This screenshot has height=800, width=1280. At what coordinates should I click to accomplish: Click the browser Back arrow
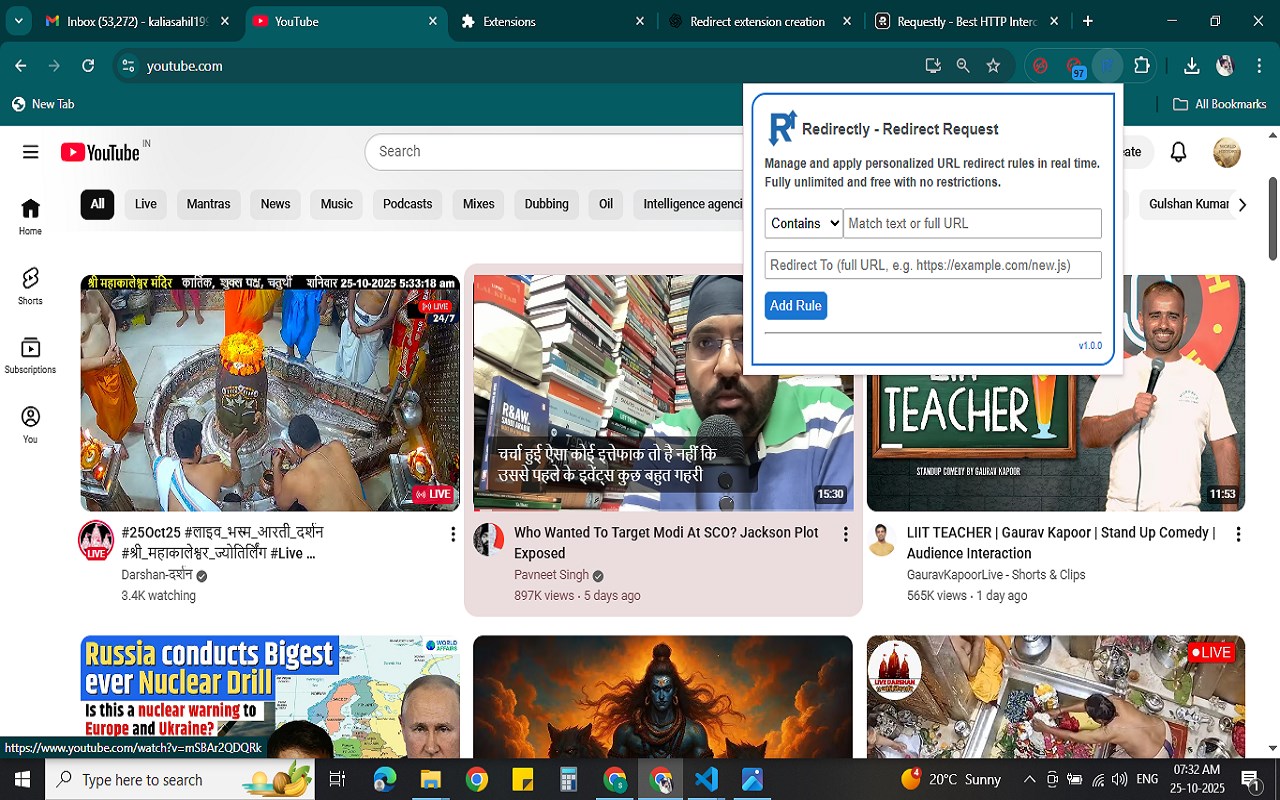(21, 66)
